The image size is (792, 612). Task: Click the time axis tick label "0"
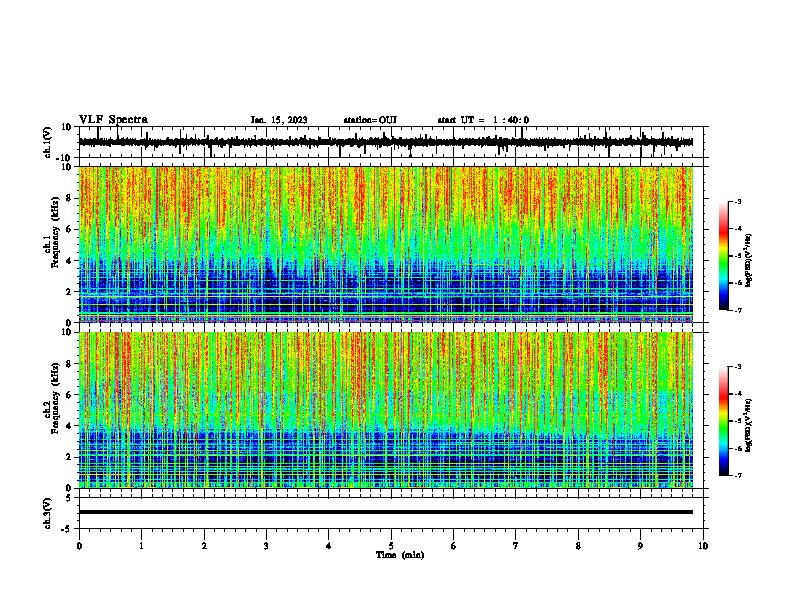79,546
